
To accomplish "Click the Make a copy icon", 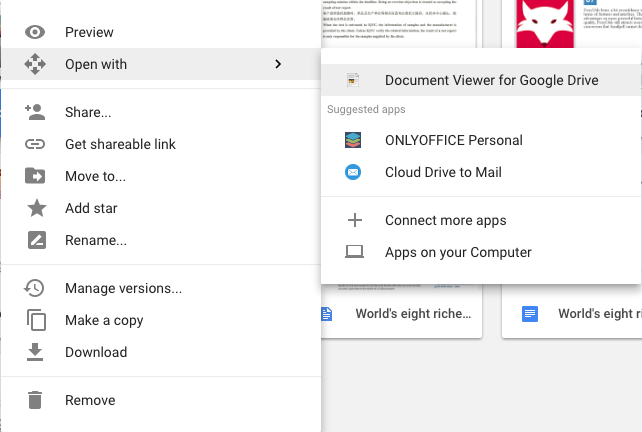I will (x=35, y=320).
